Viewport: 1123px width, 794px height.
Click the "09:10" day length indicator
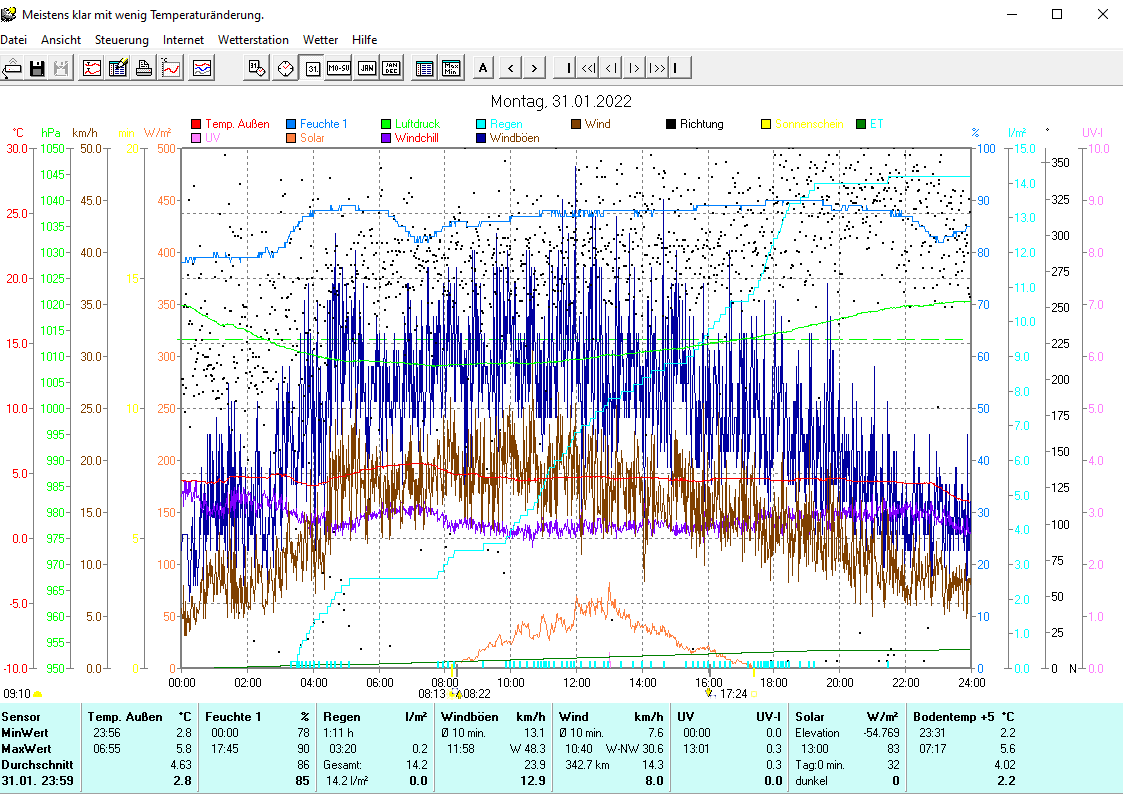16,694
